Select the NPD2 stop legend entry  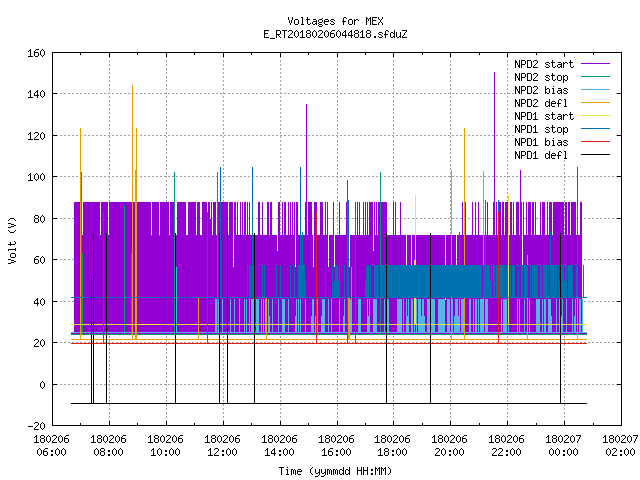(541, 77)
